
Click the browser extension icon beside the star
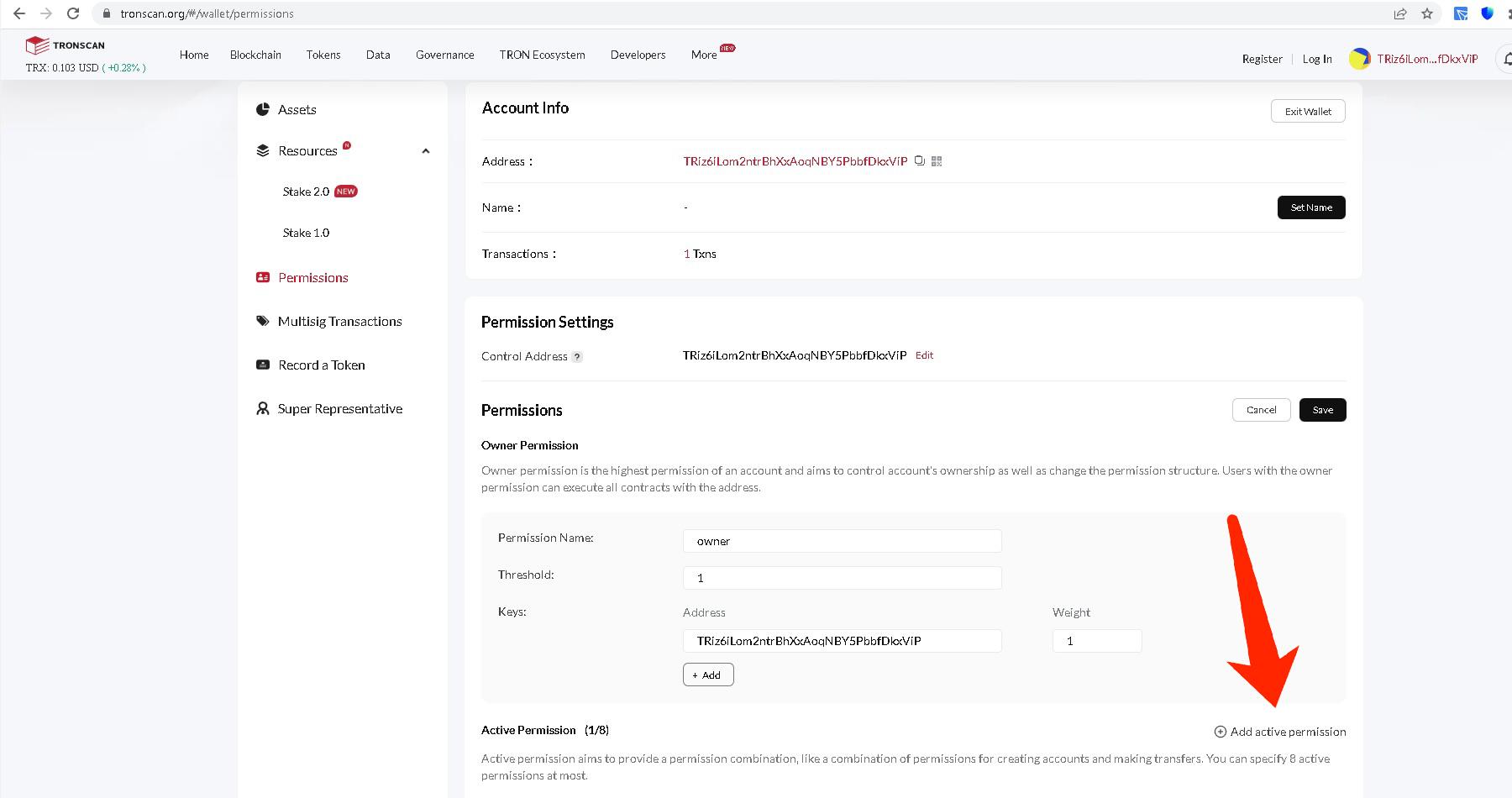[1461, 13]
